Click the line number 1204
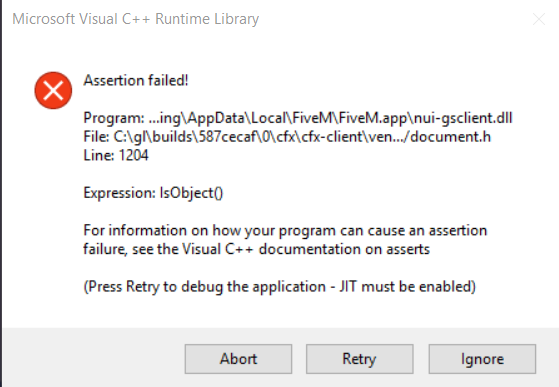The width and height of the screenshot is (559, 387). [x=133, y=155]
